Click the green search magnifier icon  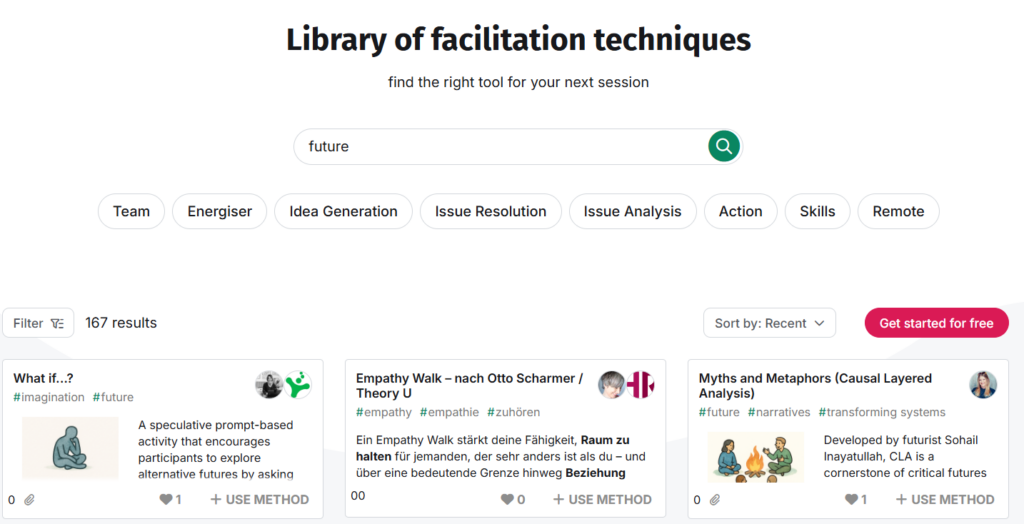724,146
